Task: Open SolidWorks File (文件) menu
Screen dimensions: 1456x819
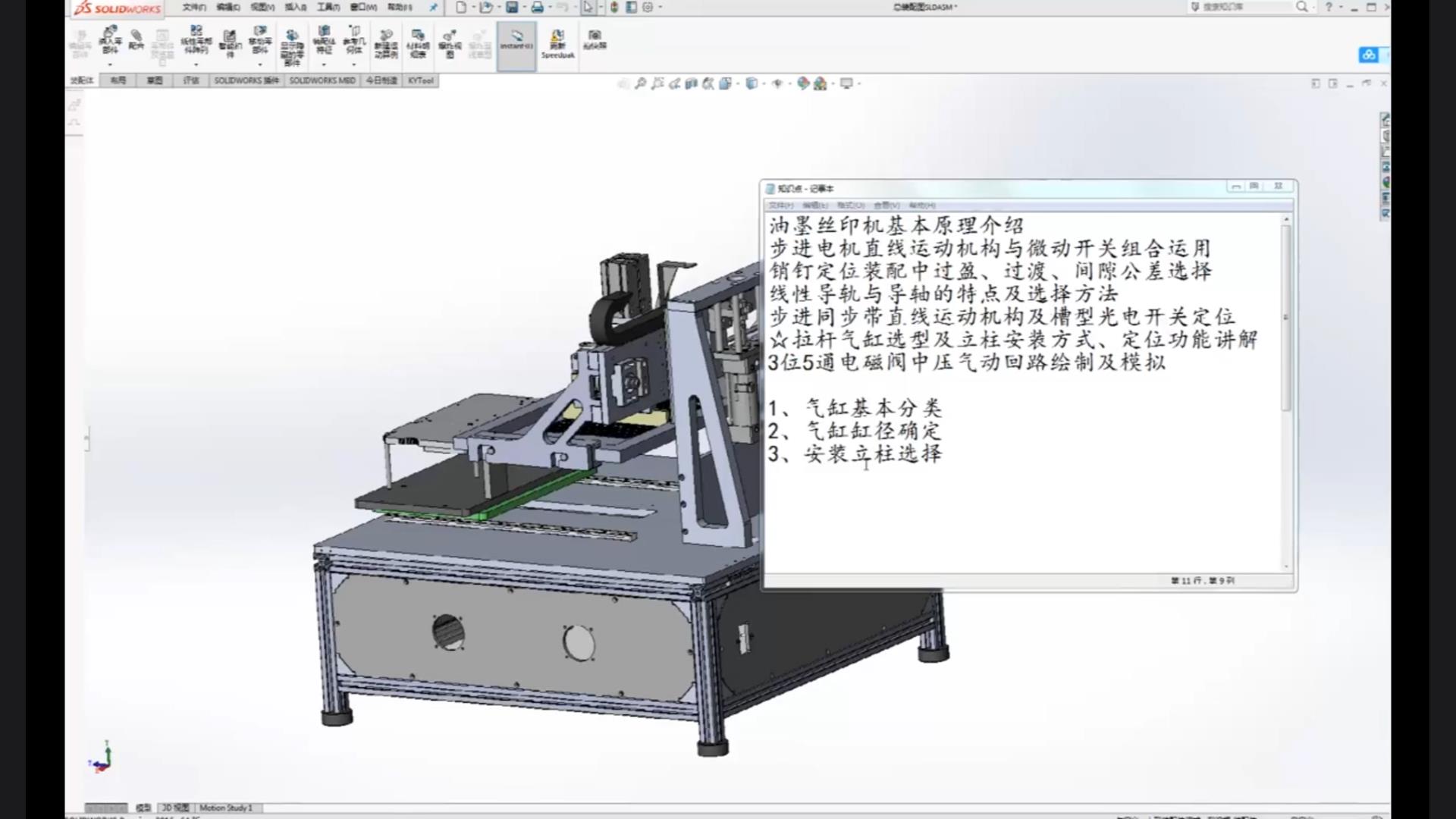Action: click(194, 7)
